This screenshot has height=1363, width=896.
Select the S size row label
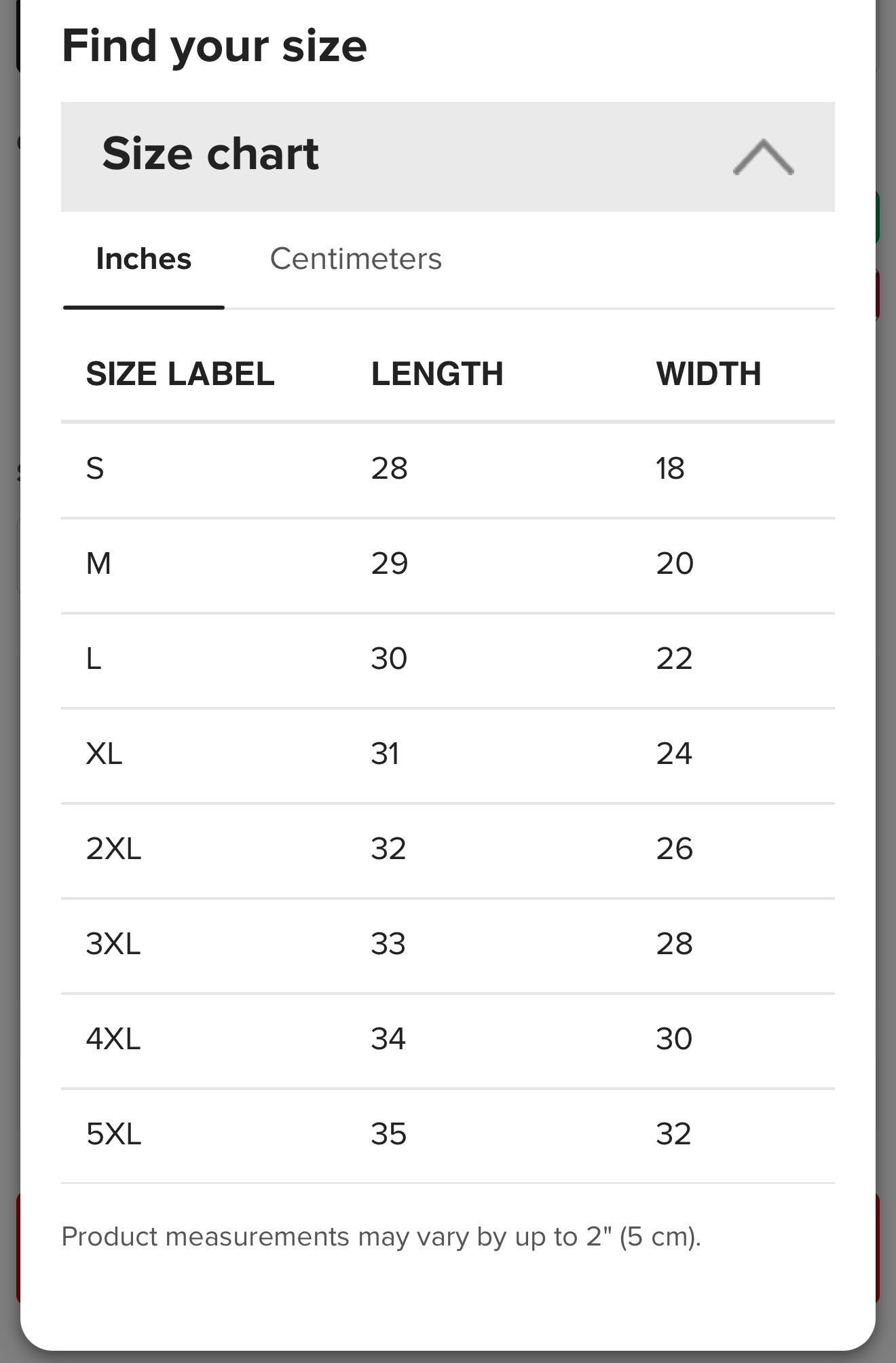point(95,469)
